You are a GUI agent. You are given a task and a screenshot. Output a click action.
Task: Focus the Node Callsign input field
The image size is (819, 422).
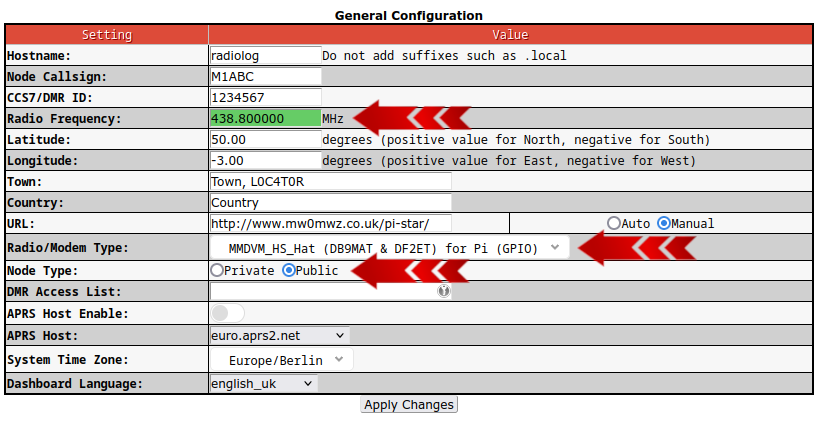coord(265,76)
